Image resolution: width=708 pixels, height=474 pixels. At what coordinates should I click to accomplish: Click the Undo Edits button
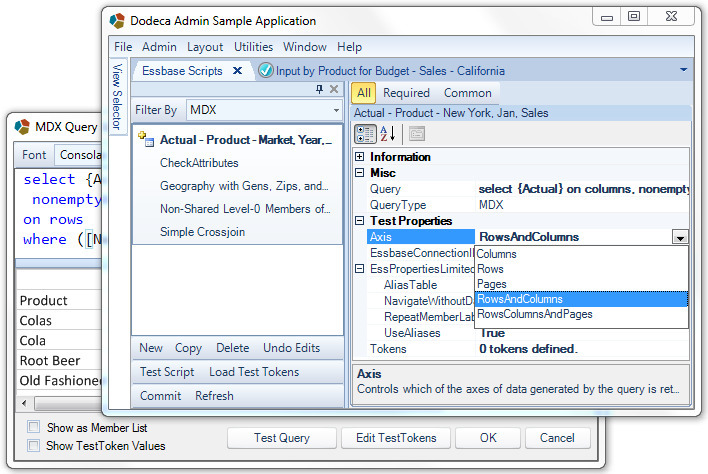click(292, 348)
